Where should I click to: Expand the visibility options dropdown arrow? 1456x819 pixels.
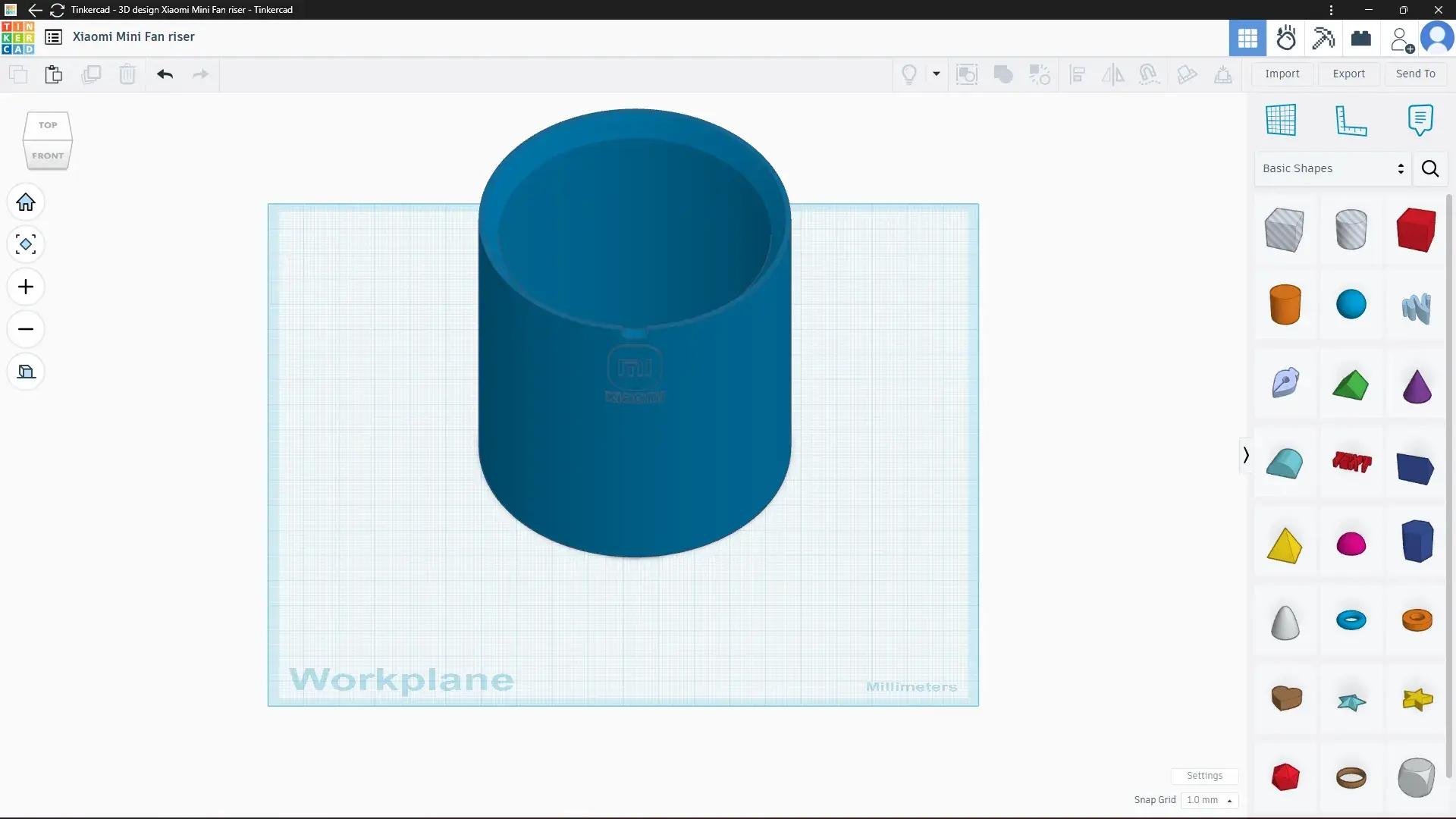937,74
